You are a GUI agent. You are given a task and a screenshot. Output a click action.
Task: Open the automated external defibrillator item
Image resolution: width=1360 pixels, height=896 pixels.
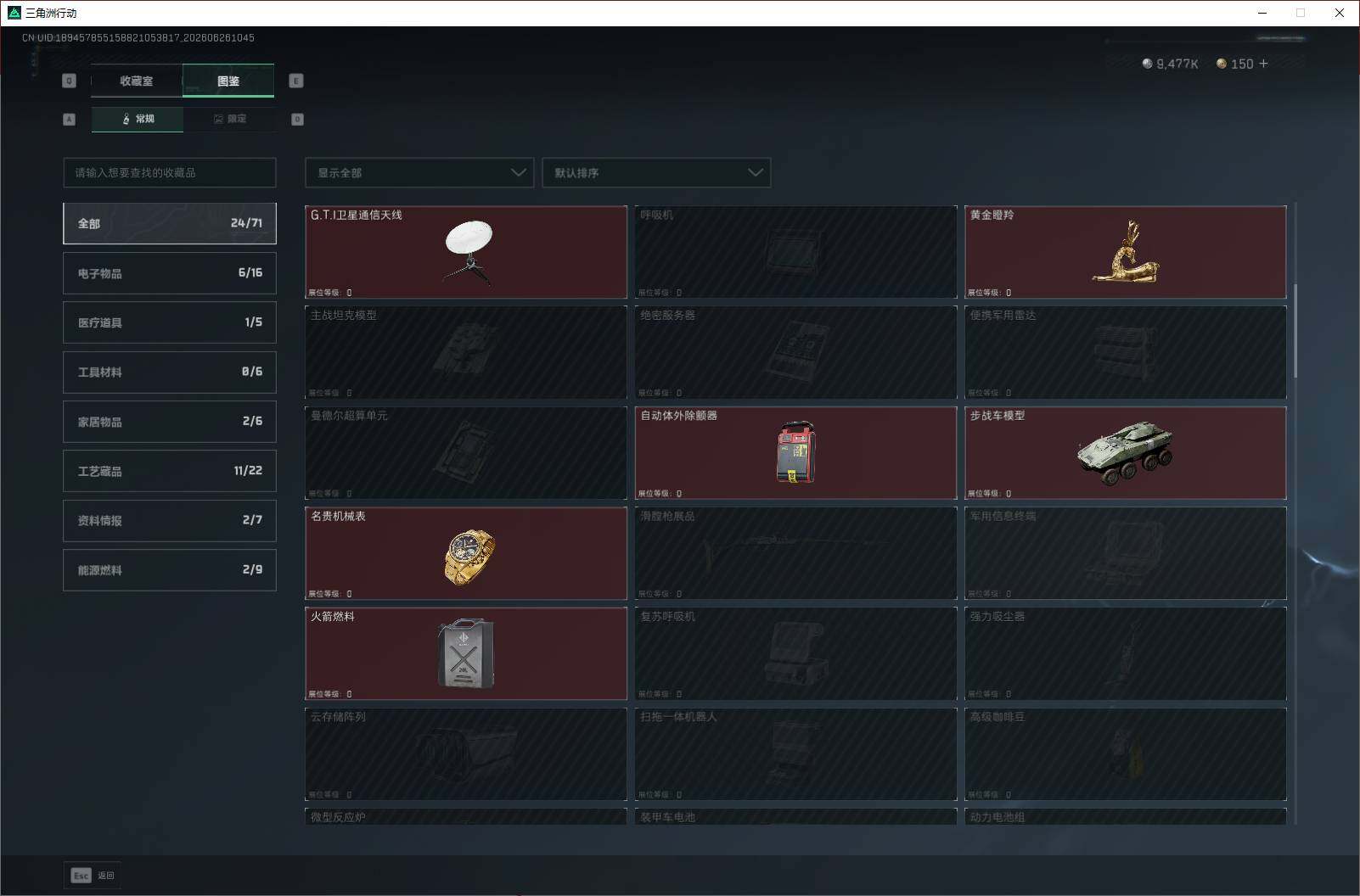click(795, 453)
